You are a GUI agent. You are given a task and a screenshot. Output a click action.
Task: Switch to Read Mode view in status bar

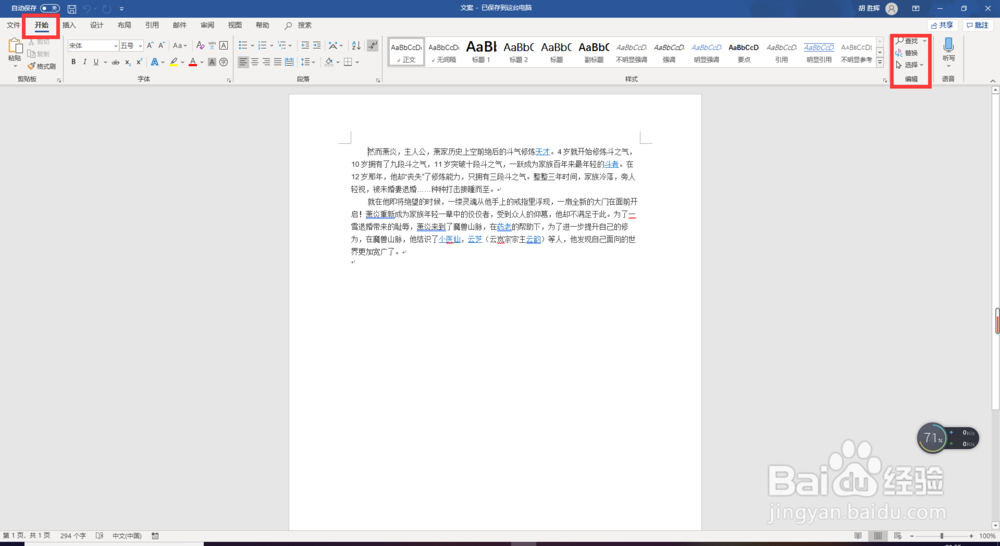coord(858,536)
